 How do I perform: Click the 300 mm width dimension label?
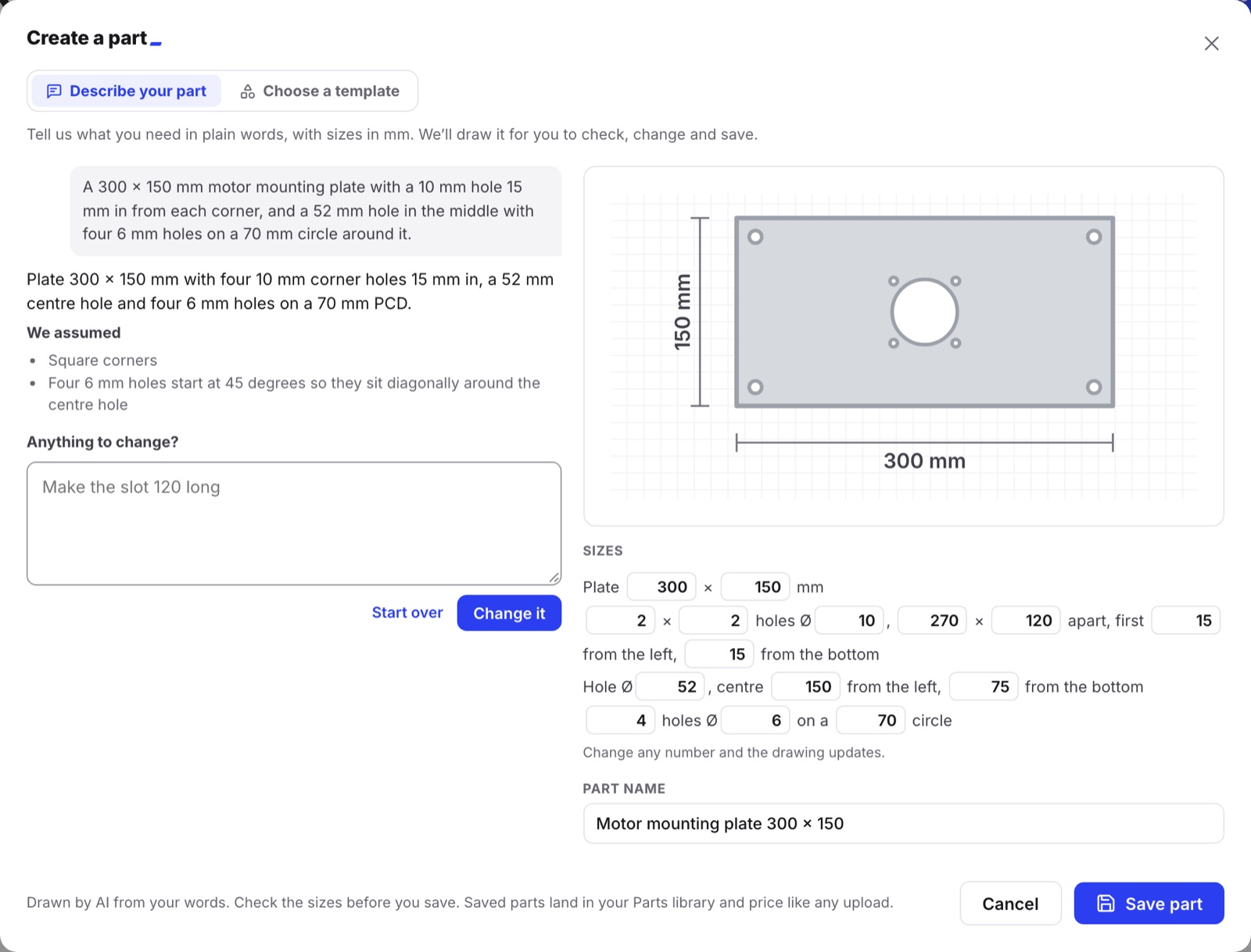(924, 461)
